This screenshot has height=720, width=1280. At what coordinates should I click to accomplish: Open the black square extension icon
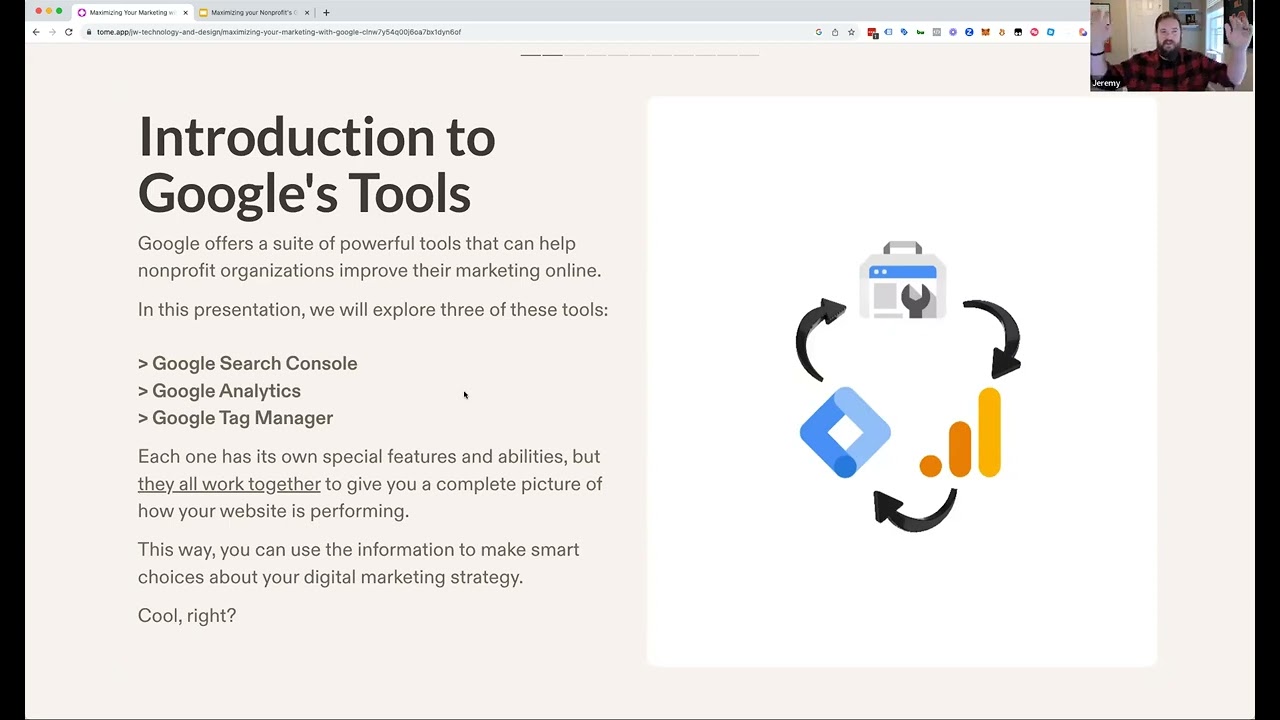pyautogui.click(x=1018, y=32)
